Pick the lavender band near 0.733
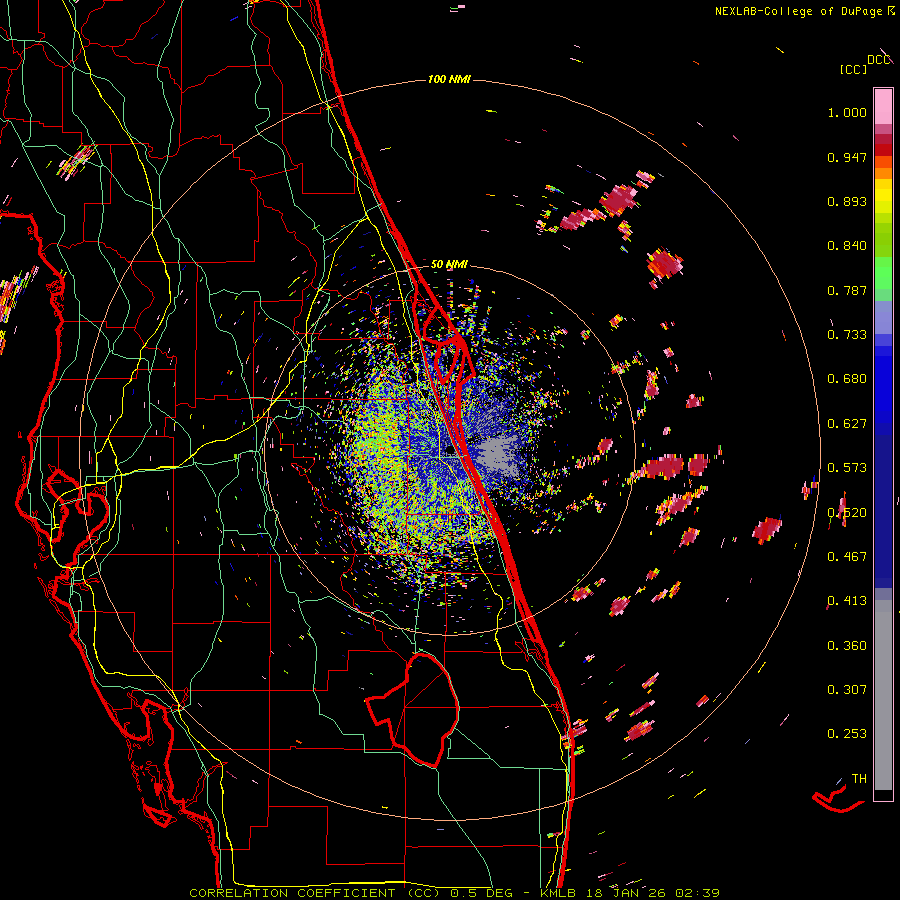Screen dimensions: 900x900 [x=883, y=317]
